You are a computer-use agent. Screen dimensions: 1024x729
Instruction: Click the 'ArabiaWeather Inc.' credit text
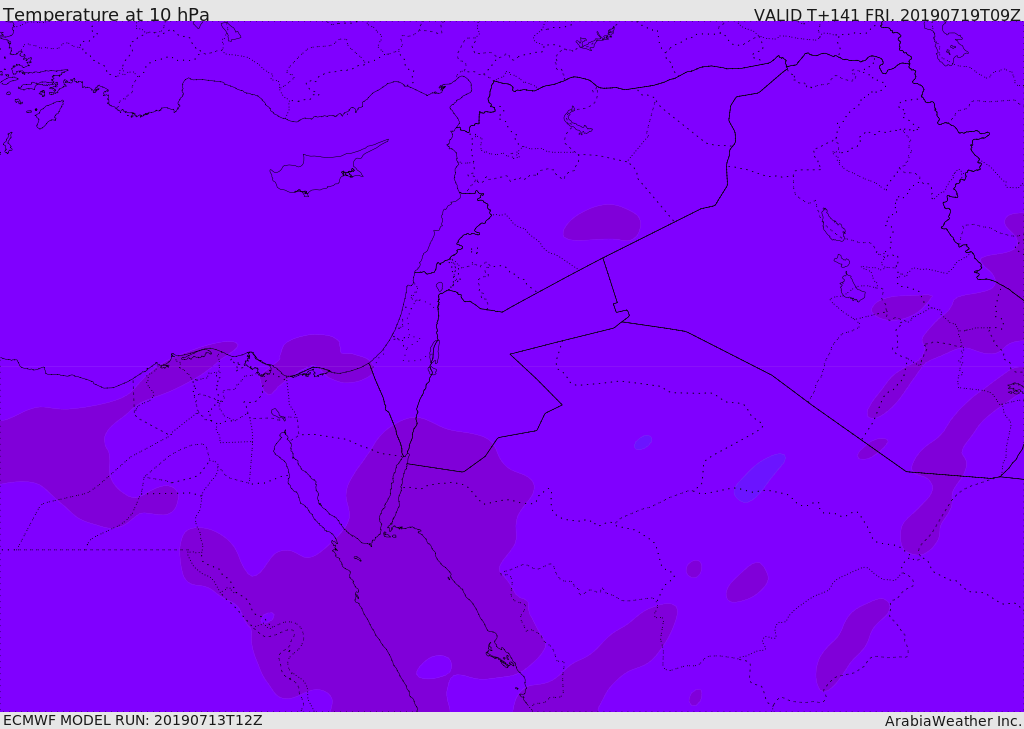click(953, 721)
